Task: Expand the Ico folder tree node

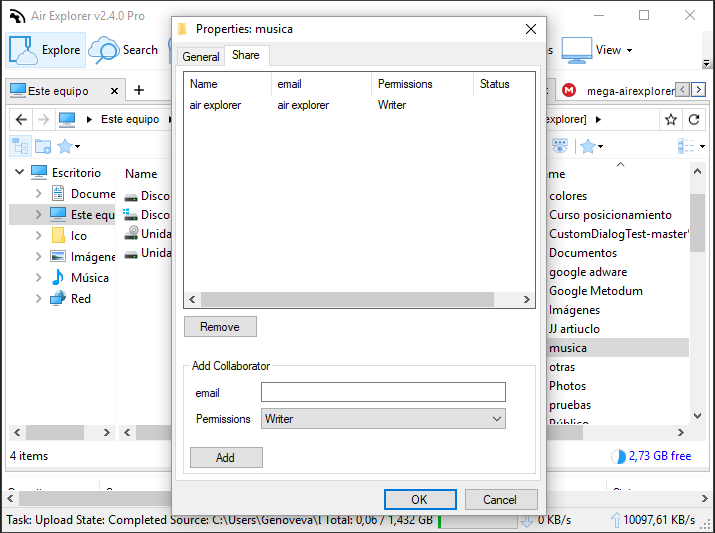Action: pyautogui.click(x=38, y=235)
